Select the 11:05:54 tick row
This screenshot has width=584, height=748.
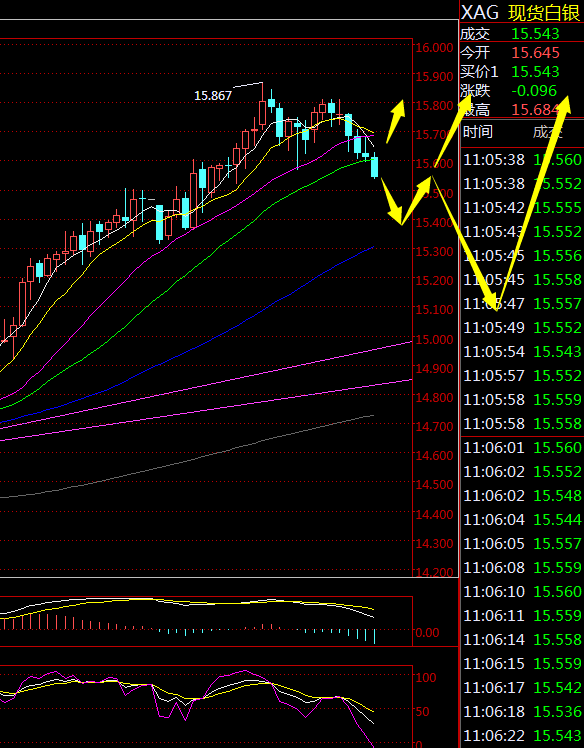(522, 352)
